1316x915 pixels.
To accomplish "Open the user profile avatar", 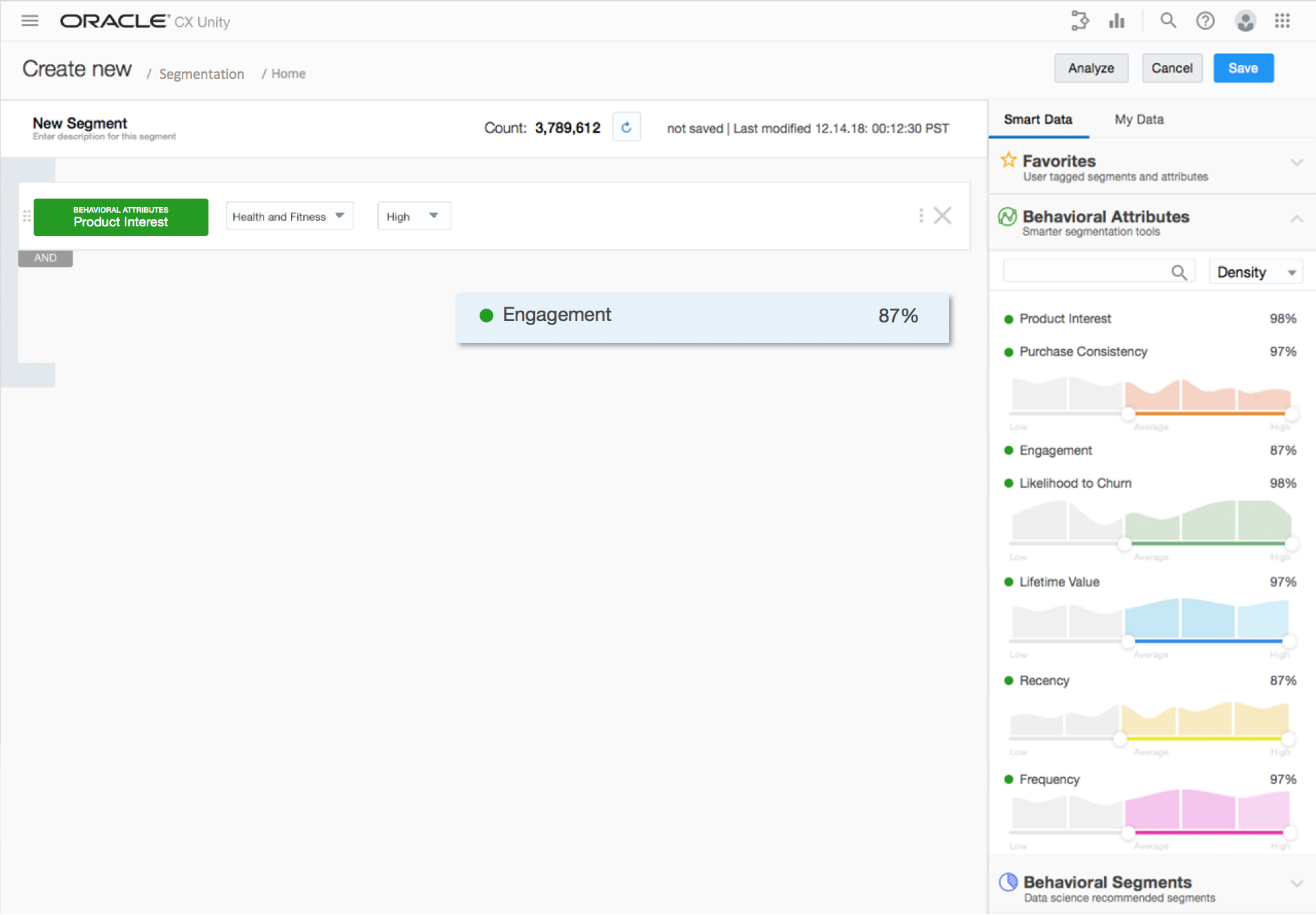I will coord(1245,21).
